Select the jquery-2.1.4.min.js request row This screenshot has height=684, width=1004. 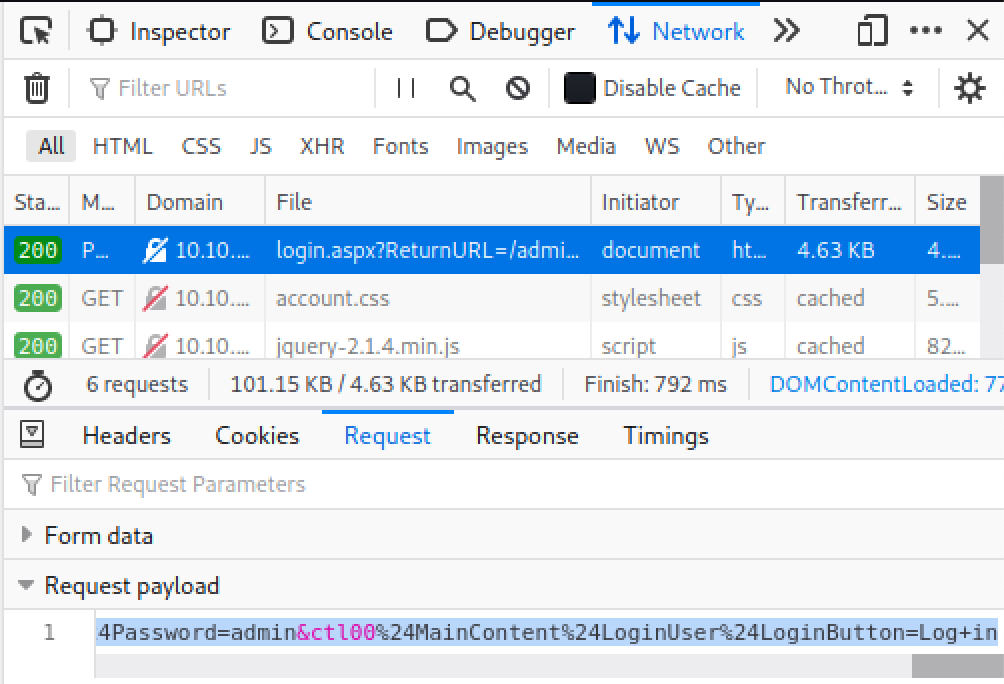point(492,341)
